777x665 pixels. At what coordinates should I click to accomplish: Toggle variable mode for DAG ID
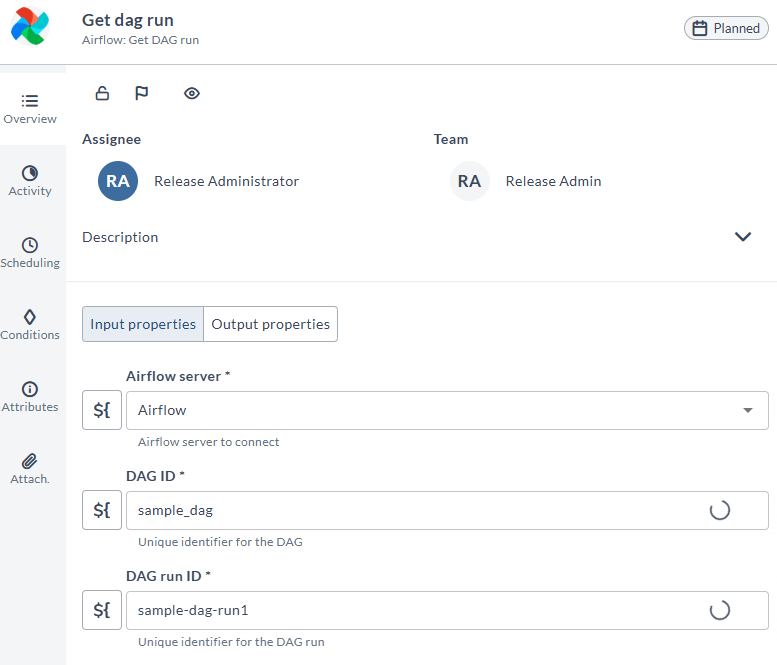[x=102, y=510]
